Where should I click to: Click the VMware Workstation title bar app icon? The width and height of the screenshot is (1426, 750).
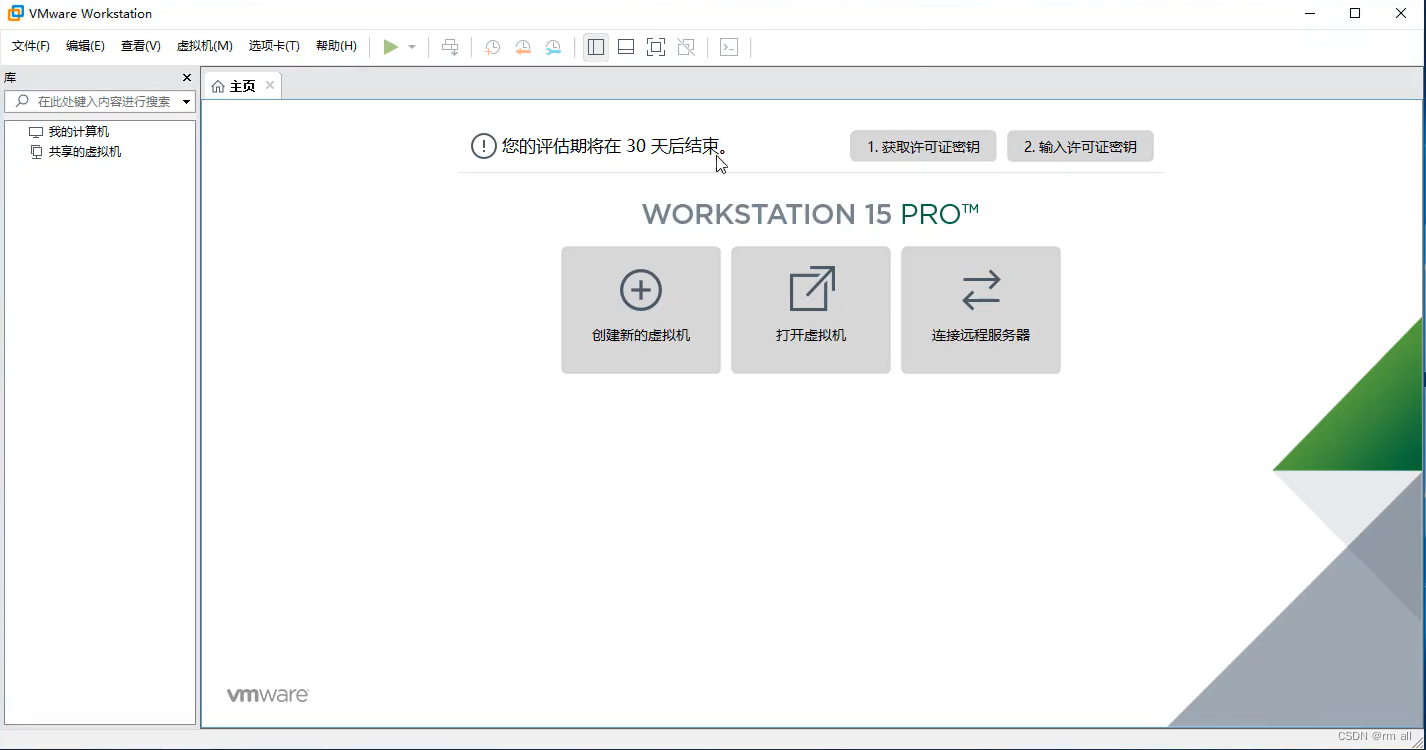pos(16,13)
